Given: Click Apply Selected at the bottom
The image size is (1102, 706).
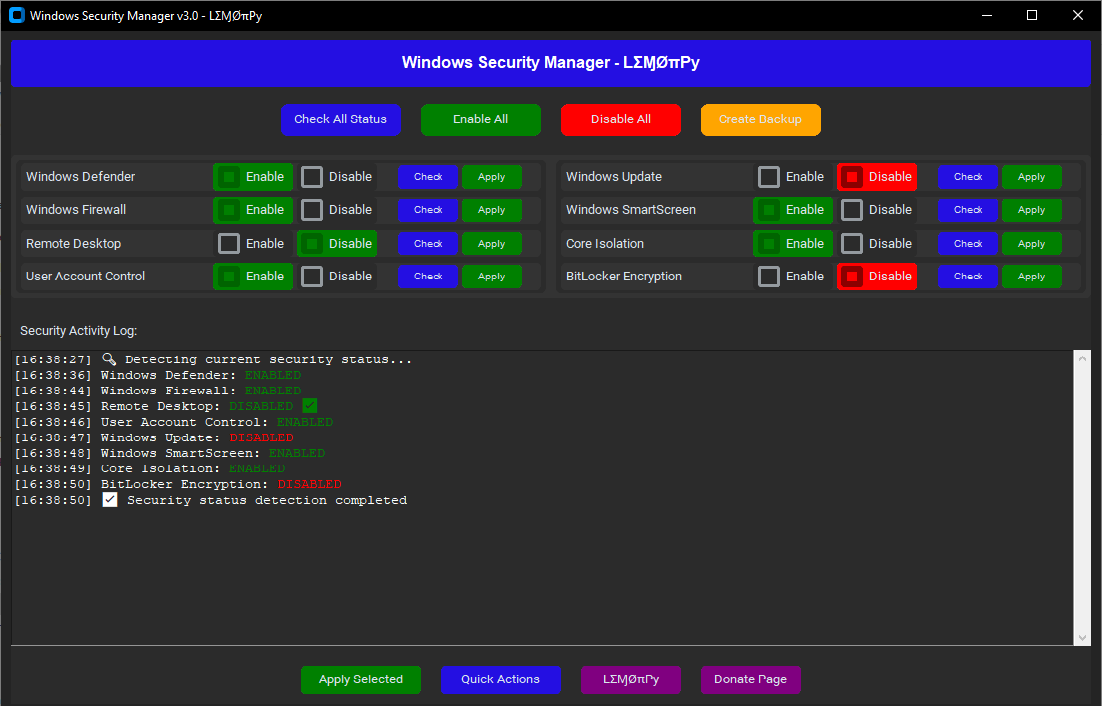Looking at the screenshot, I should click(360, 679).
